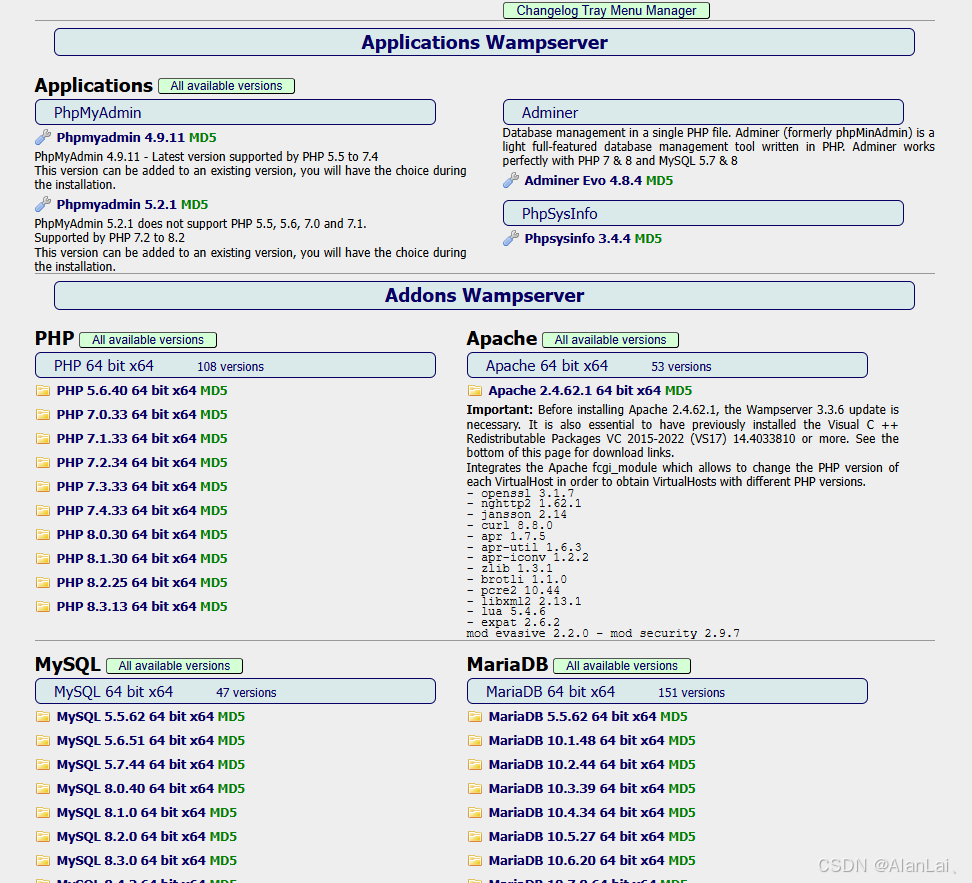
Task: Expand PHP 64 bit x64 versions bar
Action: tap(236, 365)
